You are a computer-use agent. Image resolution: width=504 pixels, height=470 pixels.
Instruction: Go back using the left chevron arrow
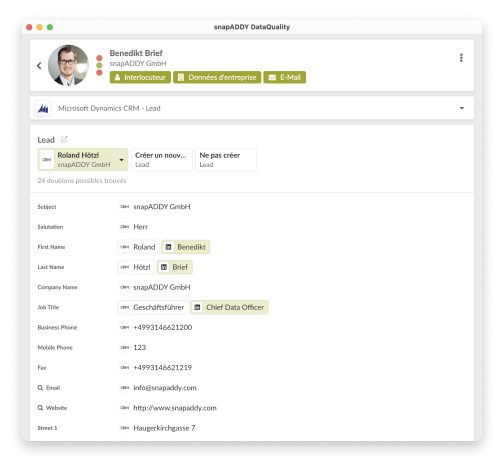coord(39,66)
